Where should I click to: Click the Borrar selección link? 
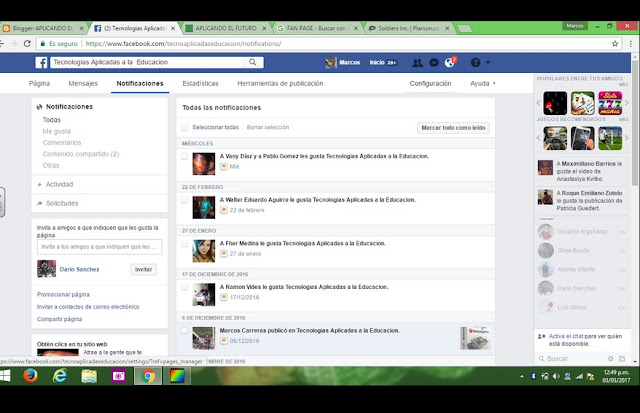pos(267,127)
